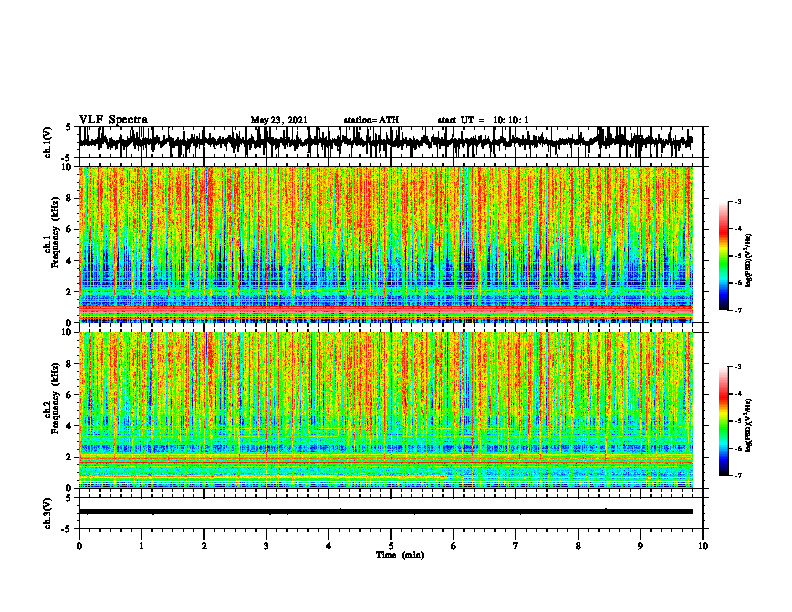Click the ch.2 color scale bar
Viewport: 792px width, 612px height.
[723, 421]
